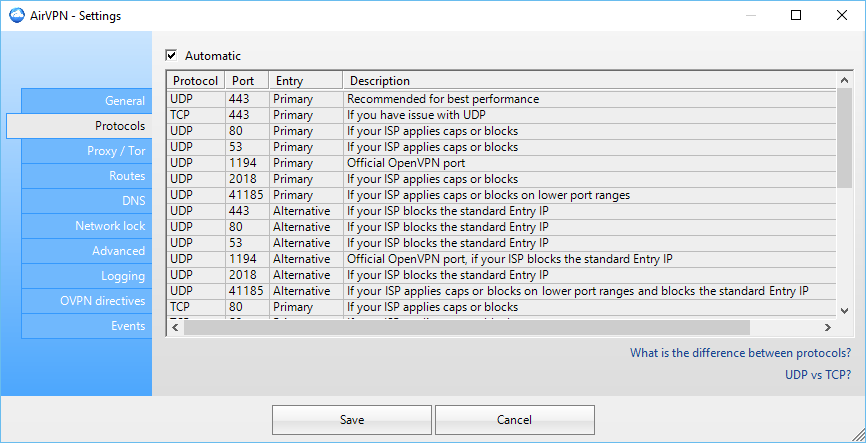Open the 'UDP vs TCP?' link
This screenshot has height=443, width=866.
(818, 375)
